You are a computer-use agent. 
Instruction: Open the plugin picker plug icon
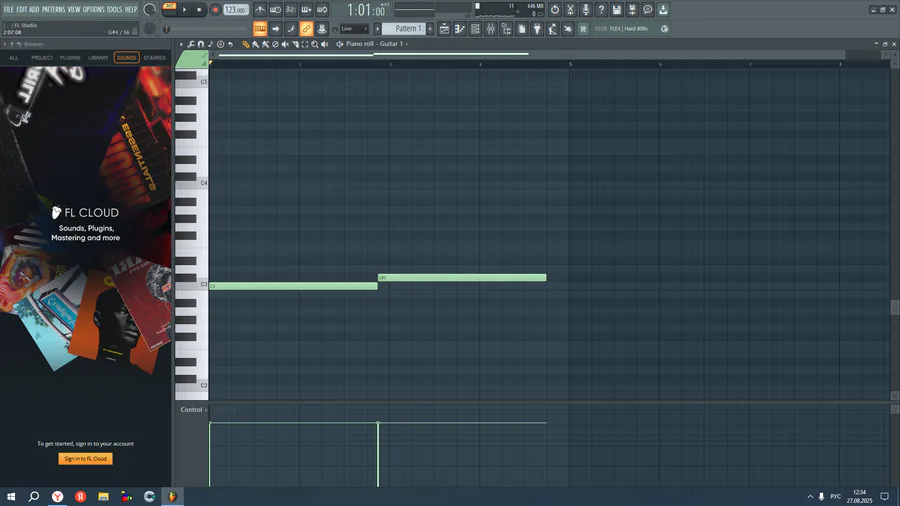pyautogui.click(x=537, y=29)
